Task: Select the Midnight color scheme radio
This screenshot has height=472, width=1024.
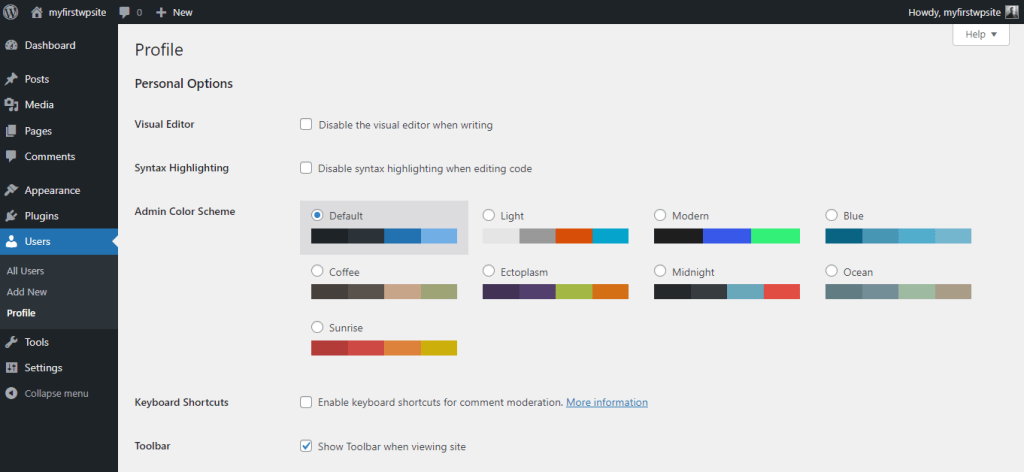Action: pos(660,270)
